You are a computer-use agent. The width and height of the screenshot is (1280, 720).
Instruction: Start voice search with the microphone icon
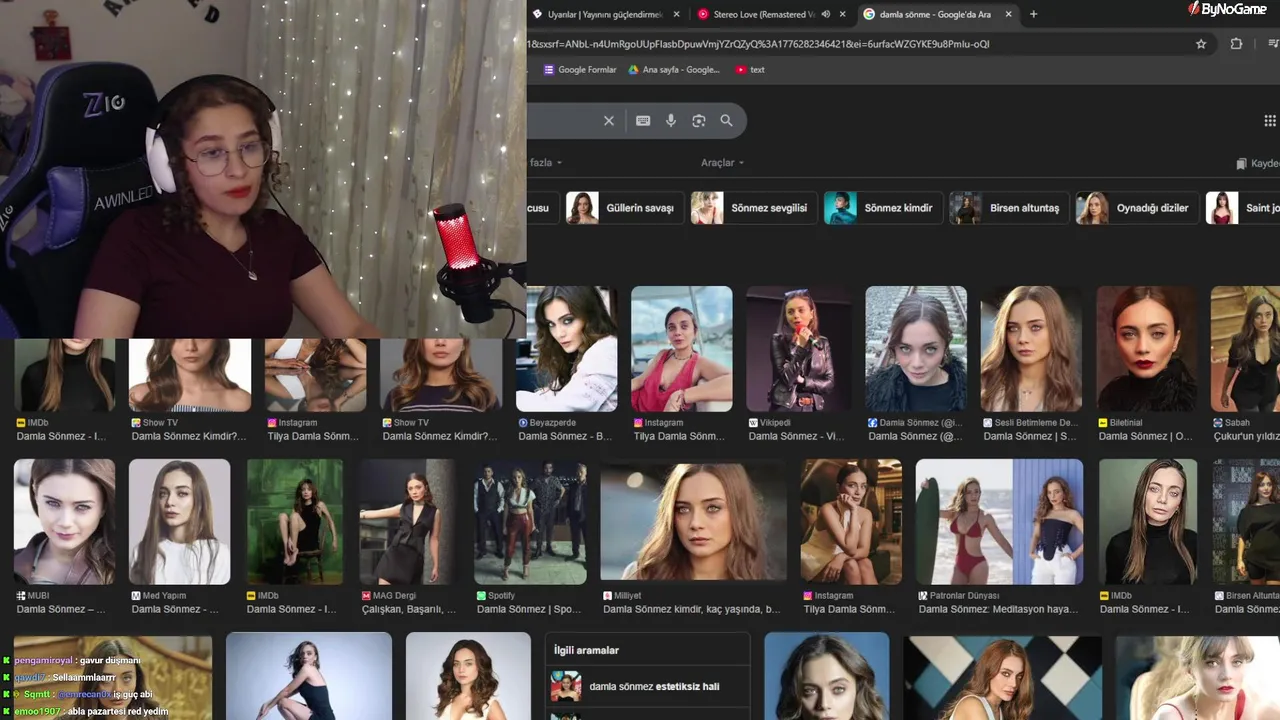(x=671, y=121)
